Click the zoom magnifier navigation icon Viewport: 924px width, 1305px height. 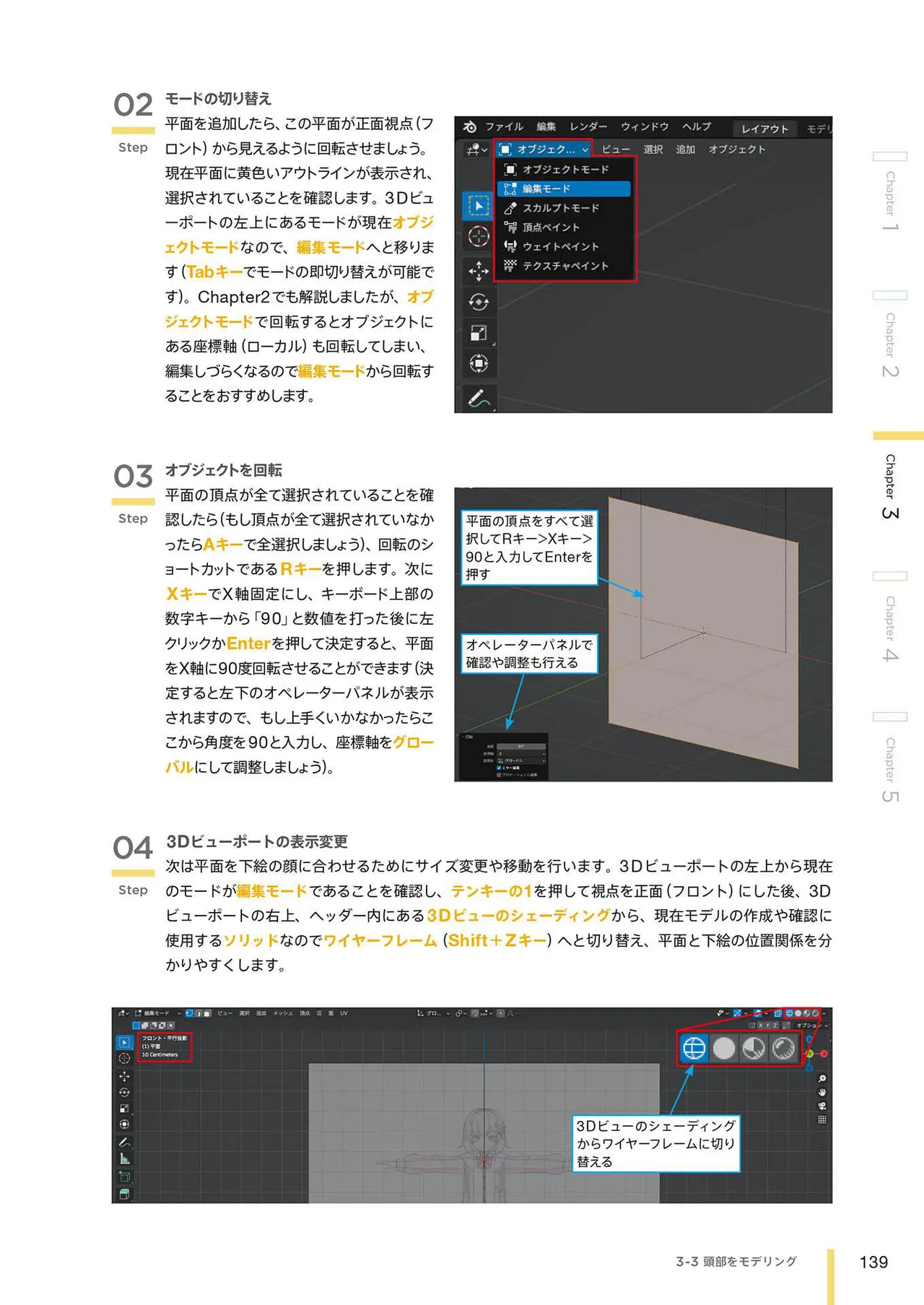pyautogui.click(x=822, y=1079)
